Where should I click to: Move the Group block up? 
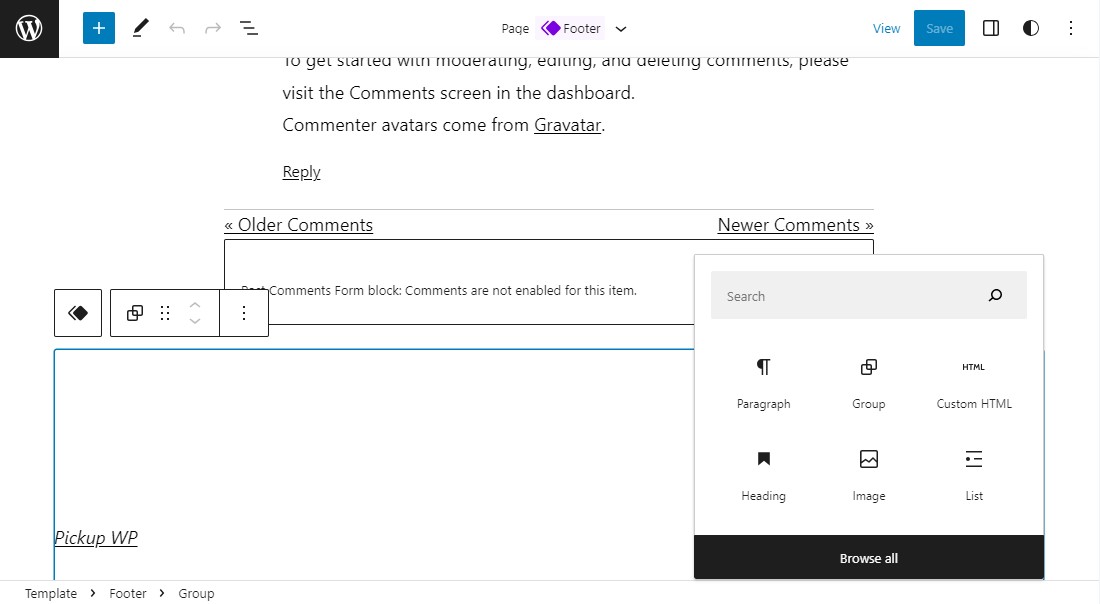tap(195, 305)
